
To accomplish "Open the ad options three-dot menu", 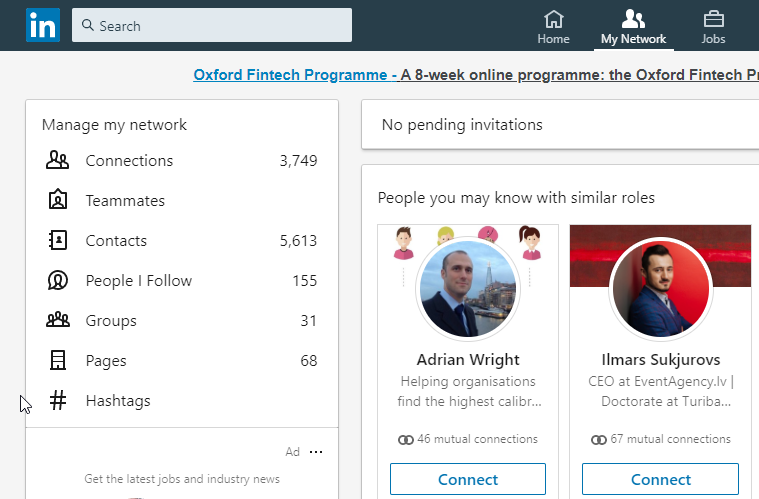I will pyautogui.click(x=316, y=452).
